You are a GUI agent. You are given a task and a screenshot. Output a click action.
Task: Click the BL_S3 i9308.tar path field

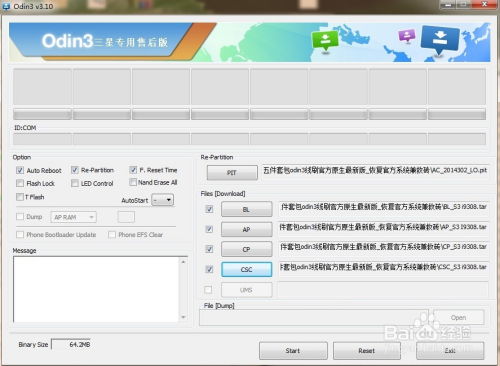click(x=384, y=208)
